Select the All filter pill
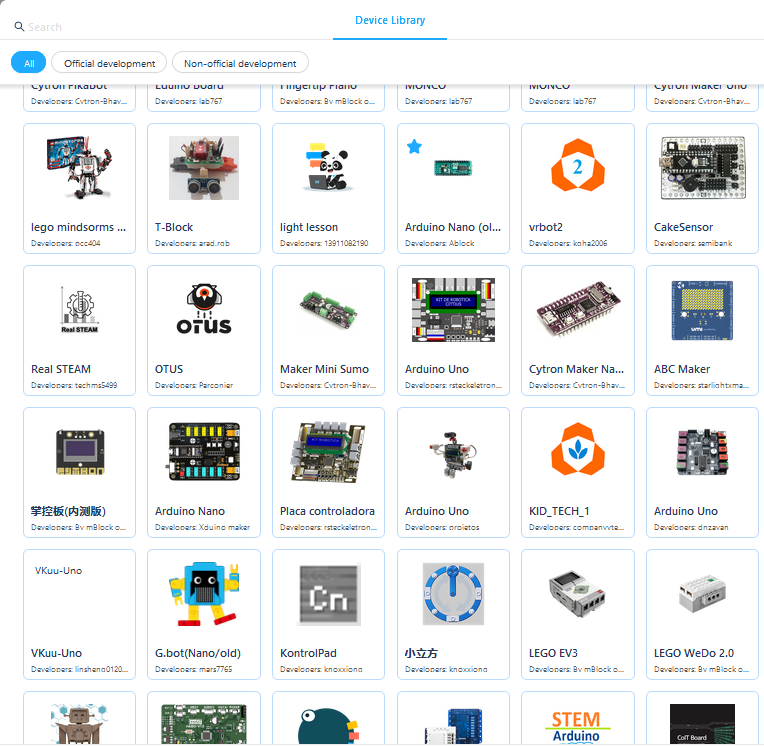 tap(29, 63)
